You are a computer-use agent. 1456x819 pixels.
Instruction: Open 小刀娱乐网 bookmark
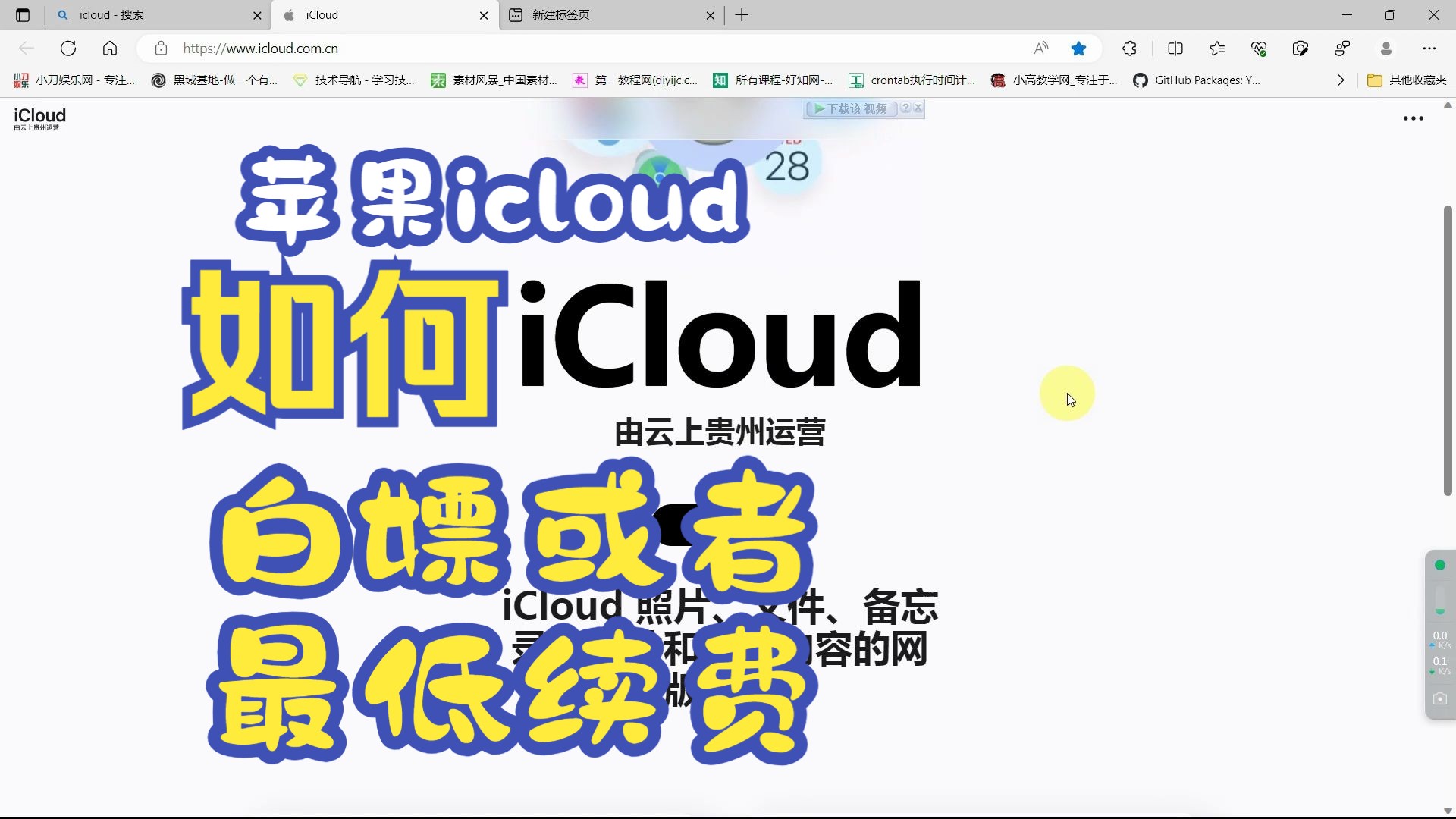click(x=74, y=80)
